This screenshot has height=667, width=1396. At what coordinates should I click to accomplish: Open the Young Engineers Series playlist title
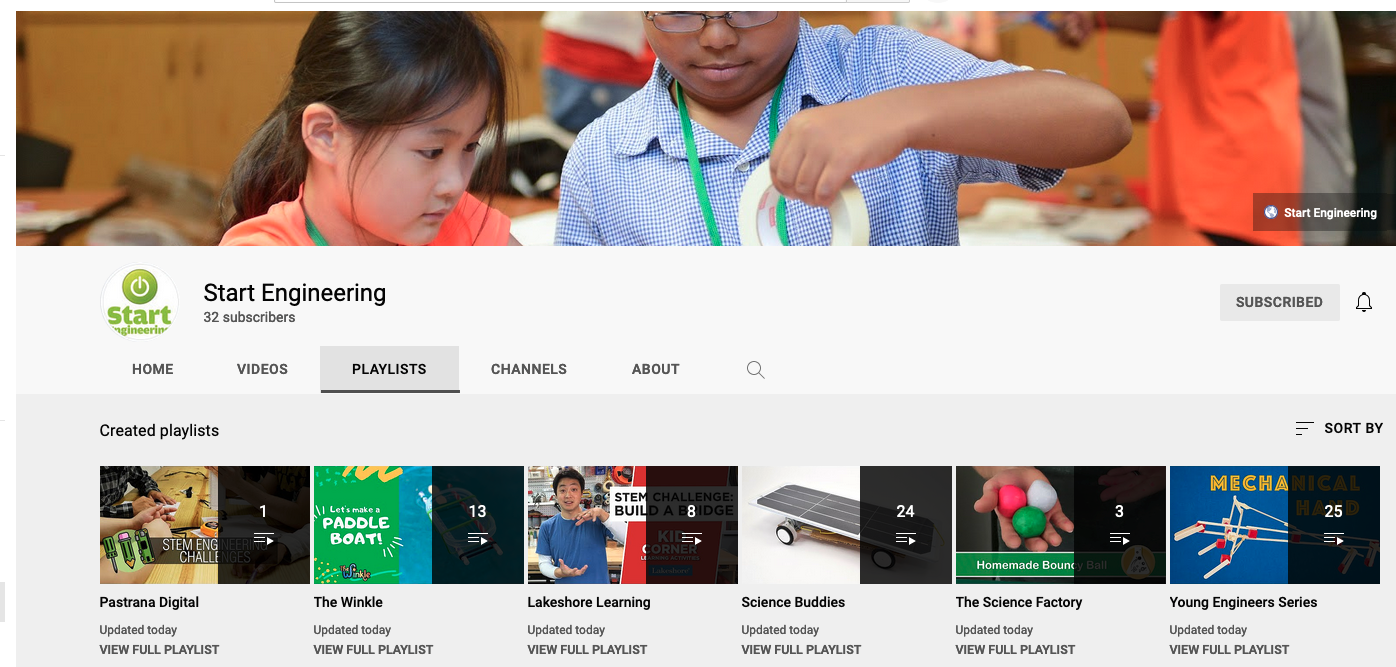[1243, 602]
